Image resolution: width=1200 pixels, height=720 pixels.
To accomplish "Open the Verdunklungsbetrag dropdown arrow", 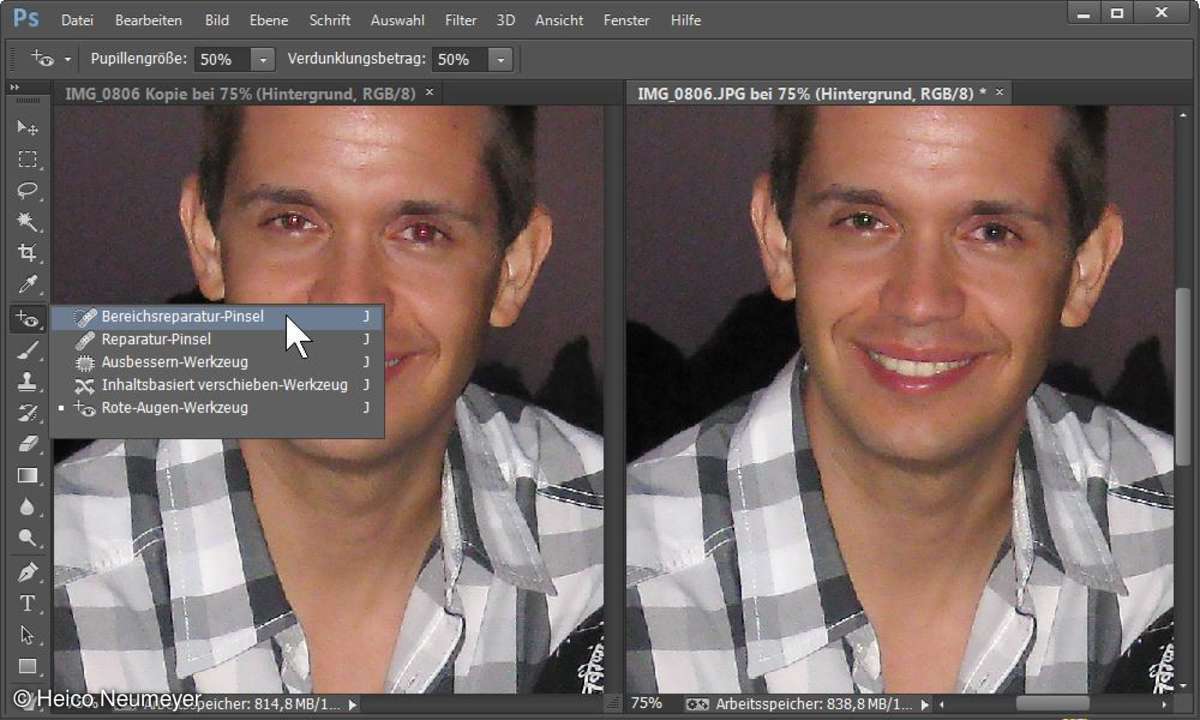I will click(x=500, y=59).
